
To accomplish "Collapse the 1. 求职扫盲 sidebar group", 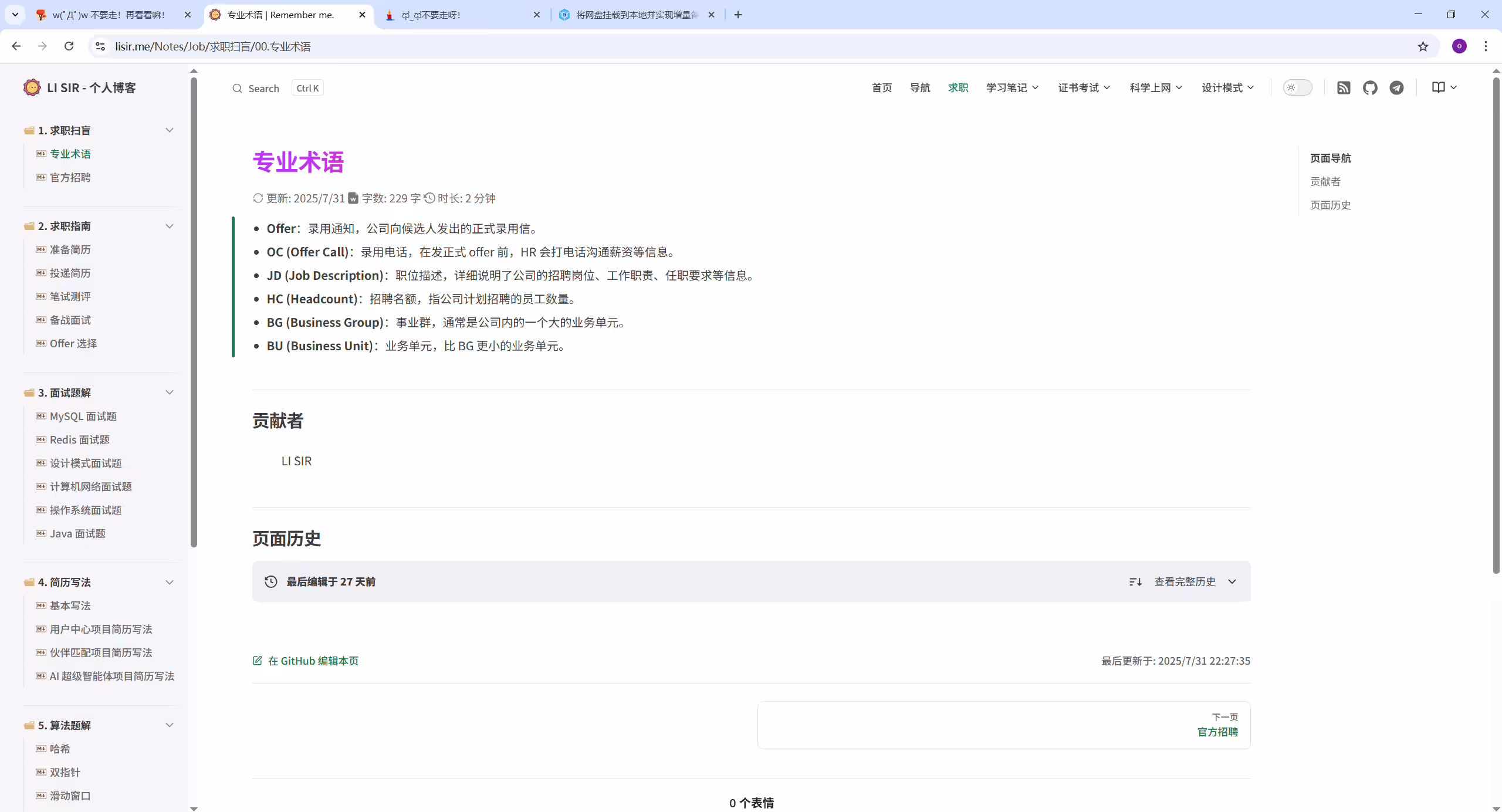I will click(x=170, y=130).
